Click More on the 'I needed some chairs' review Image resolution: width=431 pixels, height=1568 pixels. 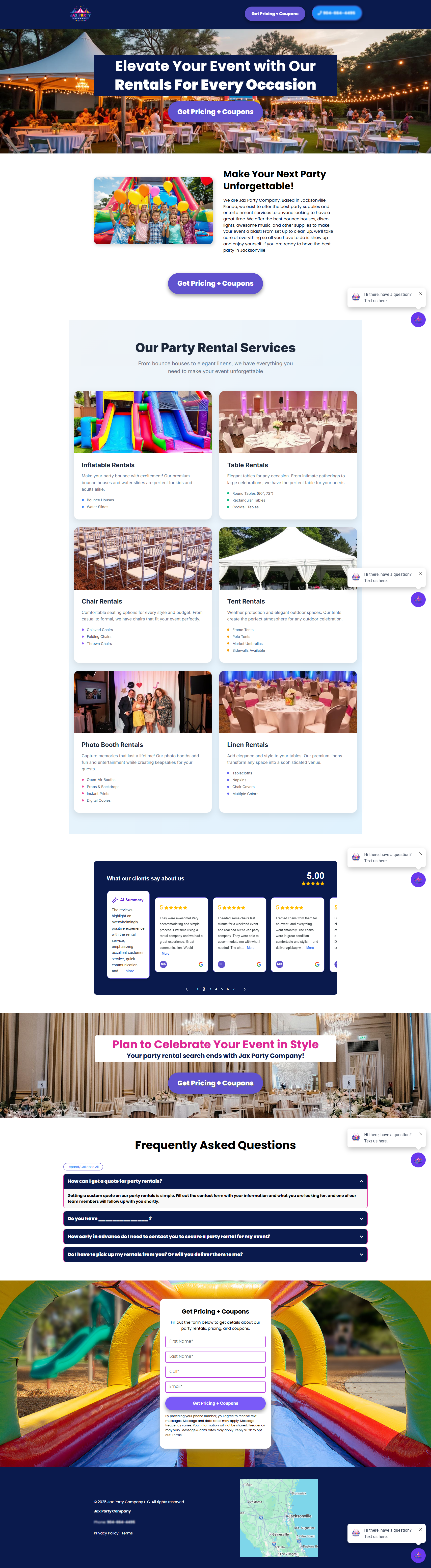[251, 948]
